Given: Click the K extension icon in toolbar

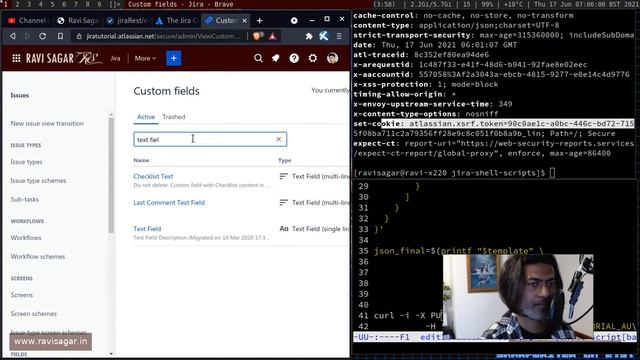Looking at the screenshot, I should (x=324, y=36).
